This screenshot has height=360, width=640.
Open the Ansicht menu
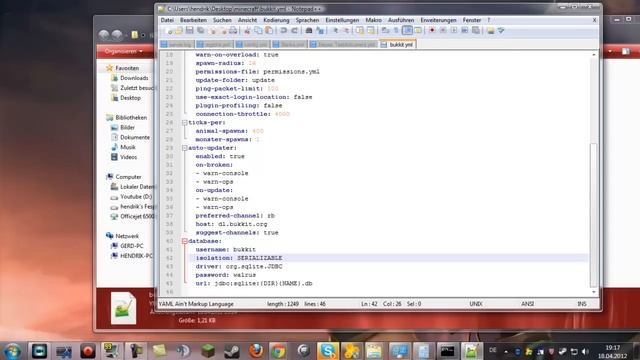click(x=247, y=20)
